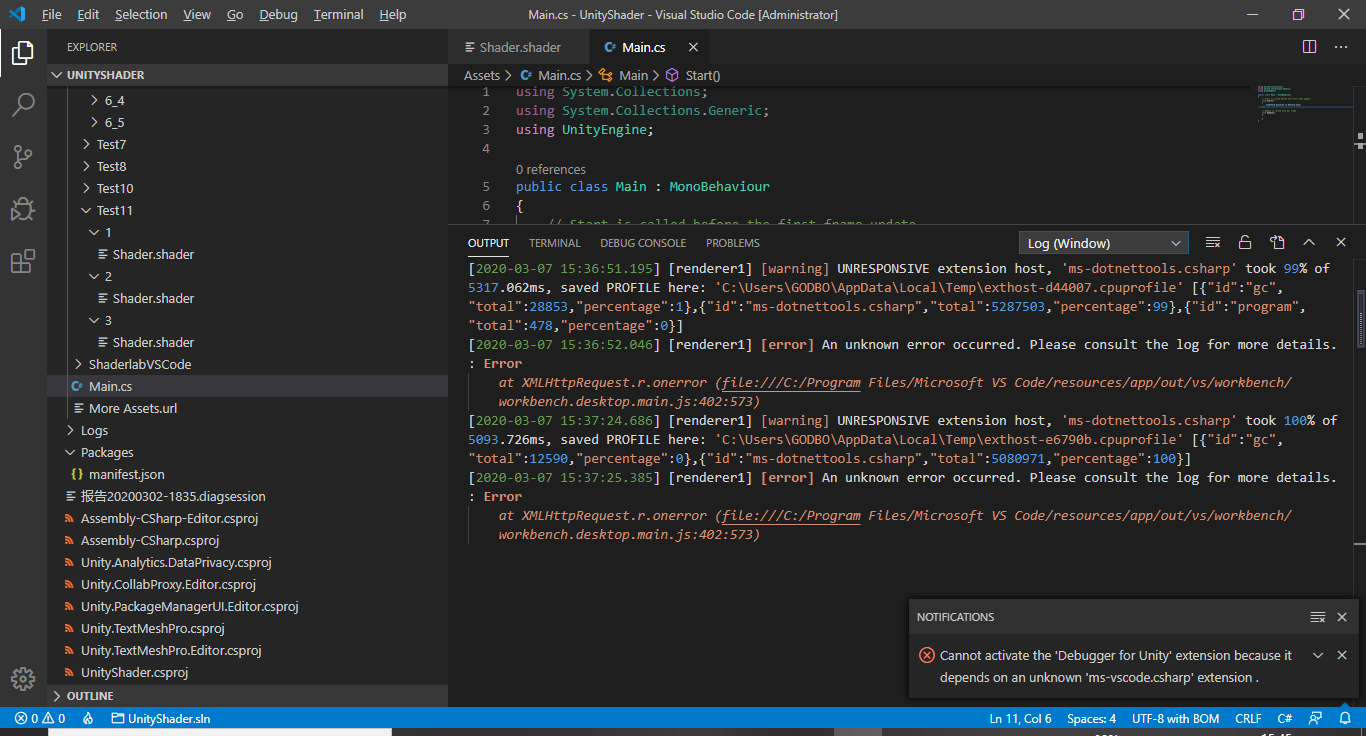Change language mode via C# indicator
The width and height of the screenshot is (1366, 736).
point(1285,718)
